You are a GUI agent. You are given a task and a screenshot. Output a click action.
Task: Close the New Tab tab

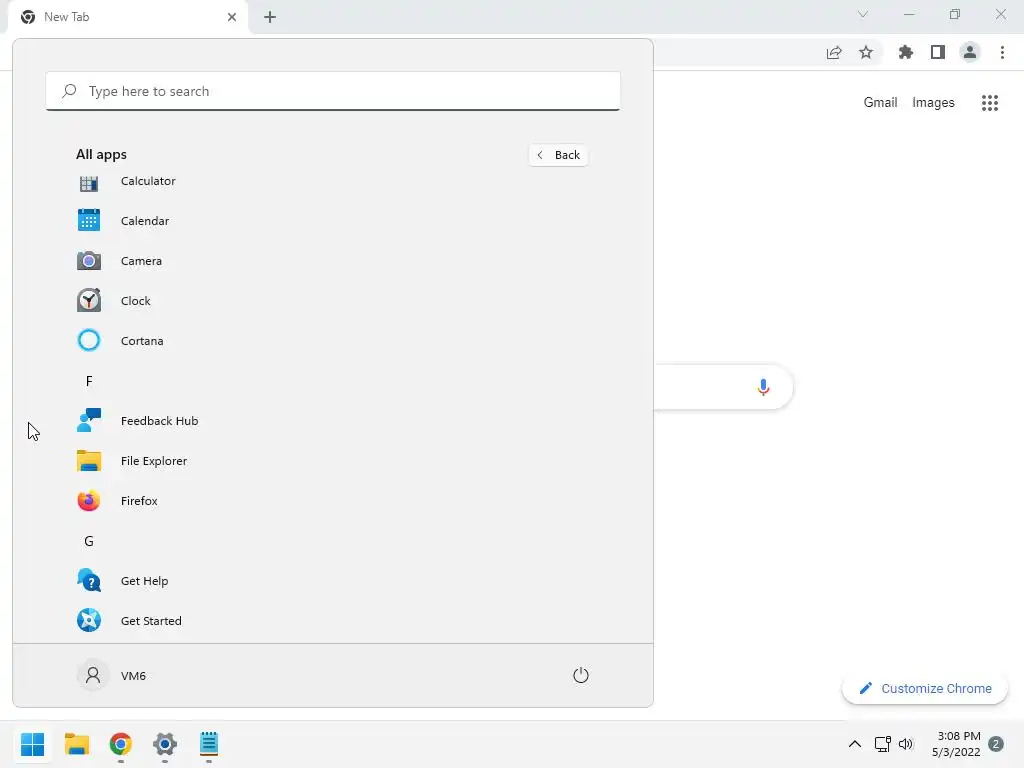[x=232, y=17]
